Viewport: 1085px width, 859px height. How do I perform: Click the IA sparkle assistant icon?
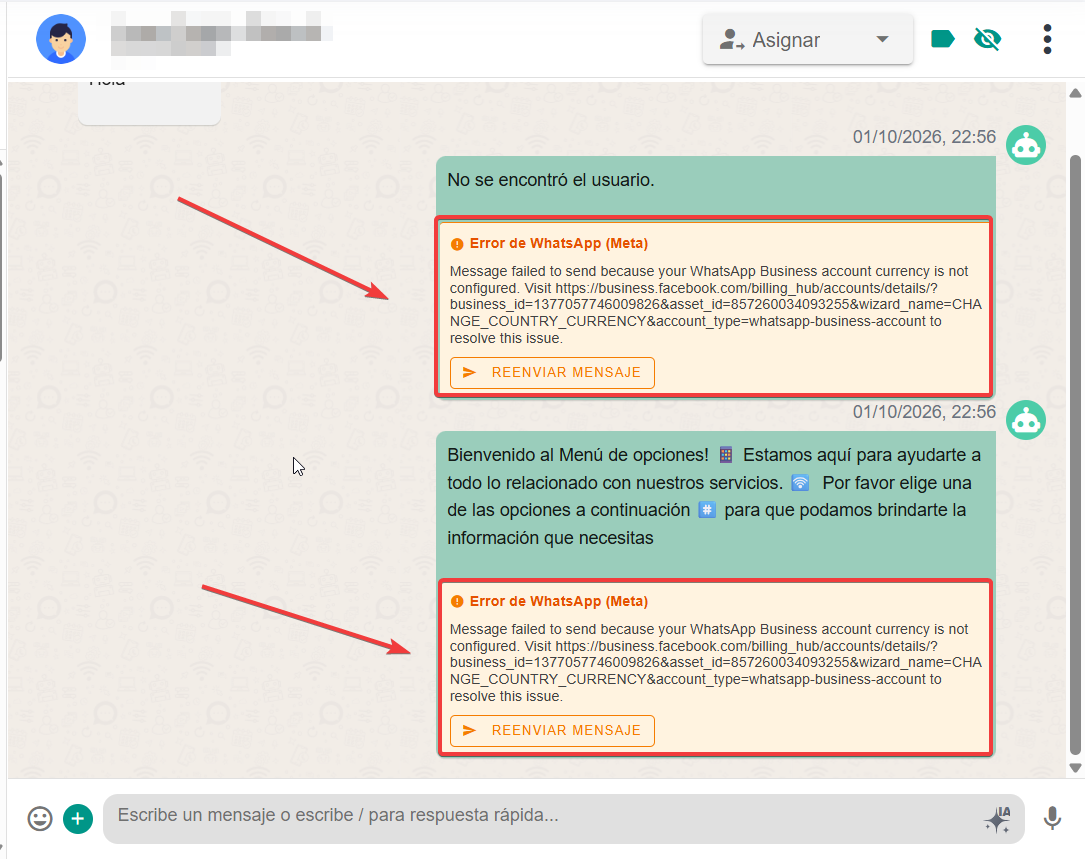[997, 819]
